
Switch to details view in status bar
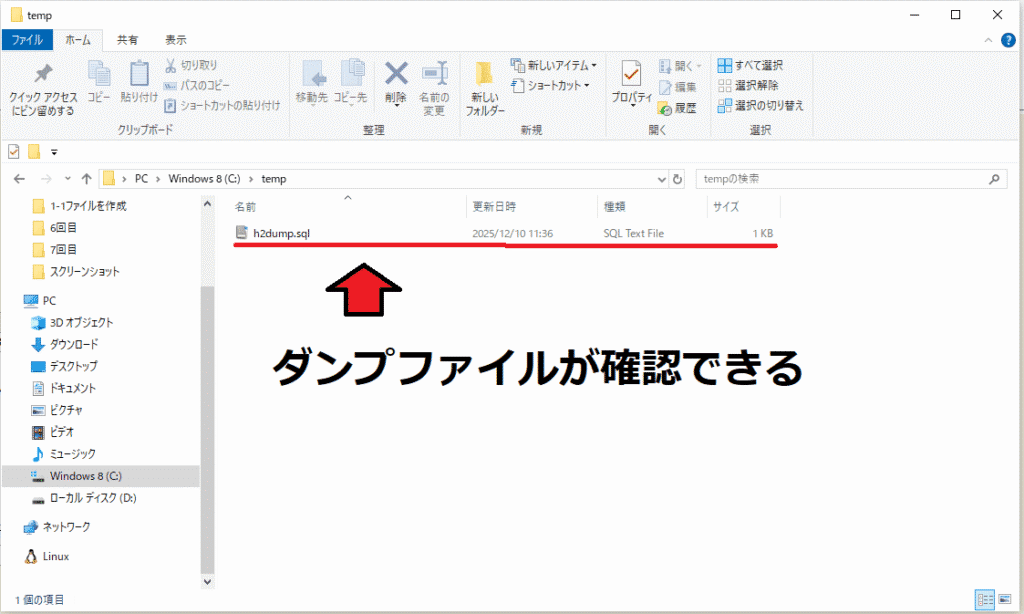(984, 599)
